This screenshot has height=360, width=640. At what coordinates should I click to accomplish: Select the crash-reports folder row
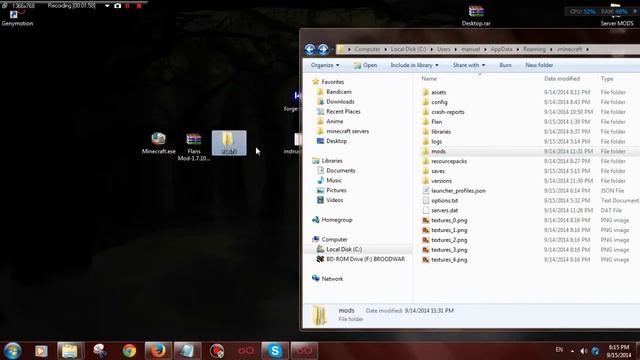tap(530, 112)
